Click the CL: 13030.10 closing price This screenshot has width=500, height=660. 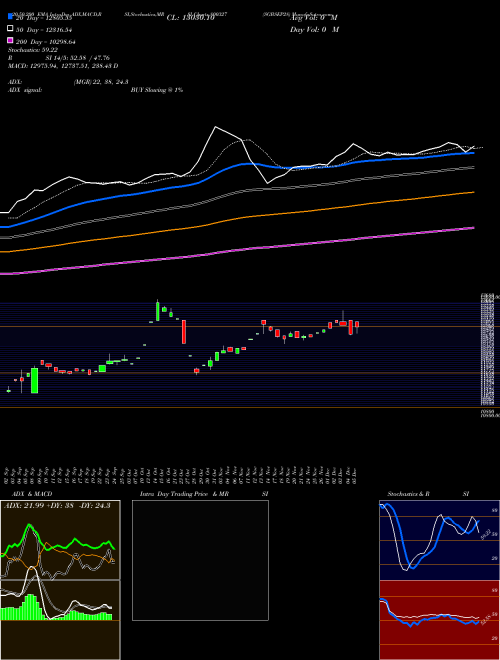click(x=191, y=18)
